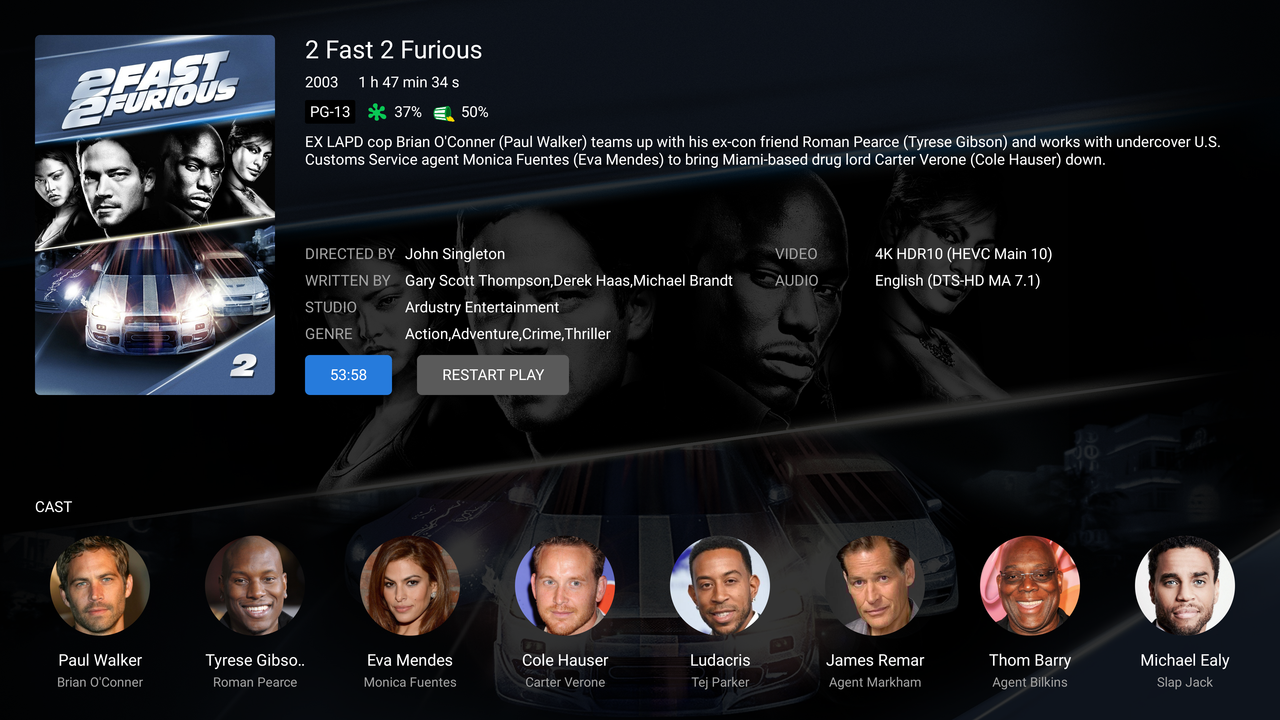The height and width of the screenshot is (720, 1280).
Task: Click the RESTART PLAY button
Action: [493, 375]
